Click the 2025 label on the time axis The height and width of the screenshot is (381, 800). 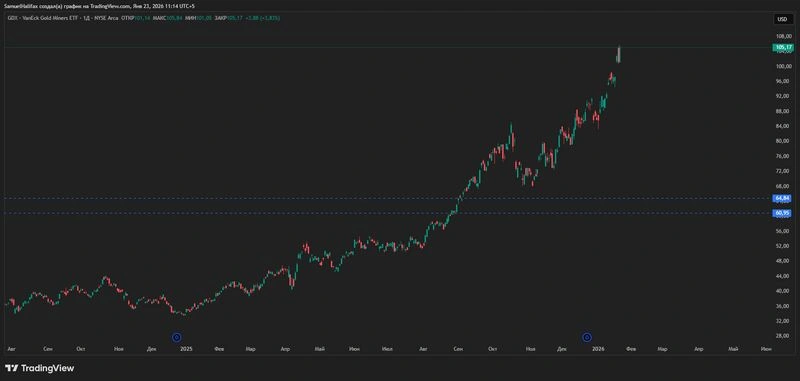[186, 349]
